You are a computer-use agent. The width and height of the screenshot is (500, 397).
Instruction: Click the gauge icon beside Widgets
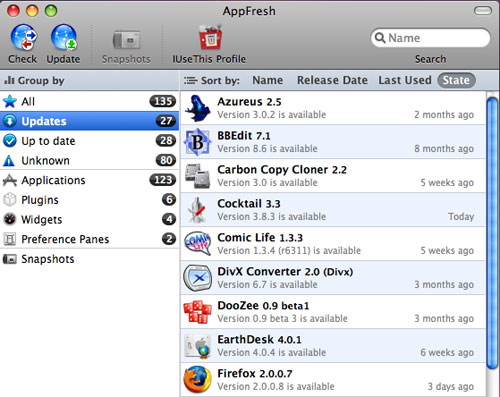coord(10,219)
